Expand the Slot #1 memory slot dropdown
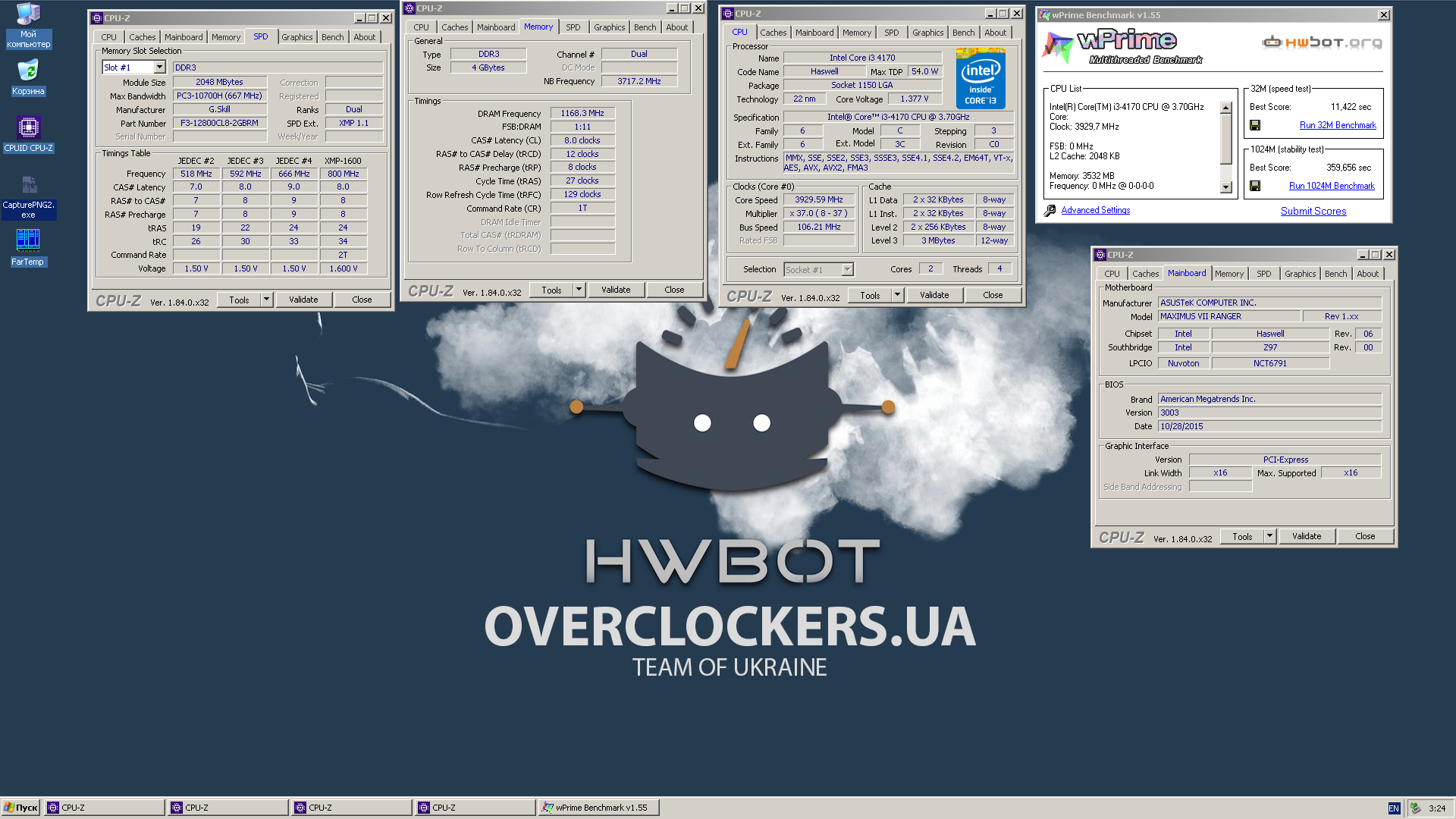Viewport: 1456px width, 819px height. (x=160, y=67)
